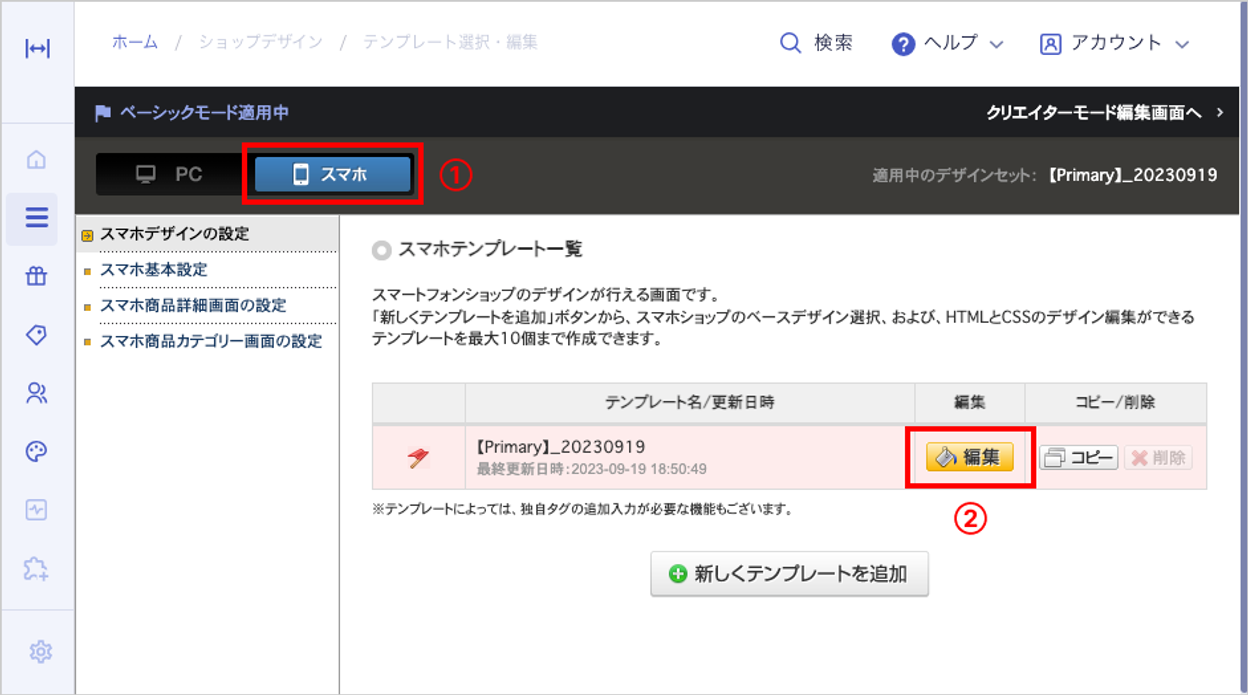
Task: Click テンプレート選択・編集 breadcrumb
Action: 450,42
